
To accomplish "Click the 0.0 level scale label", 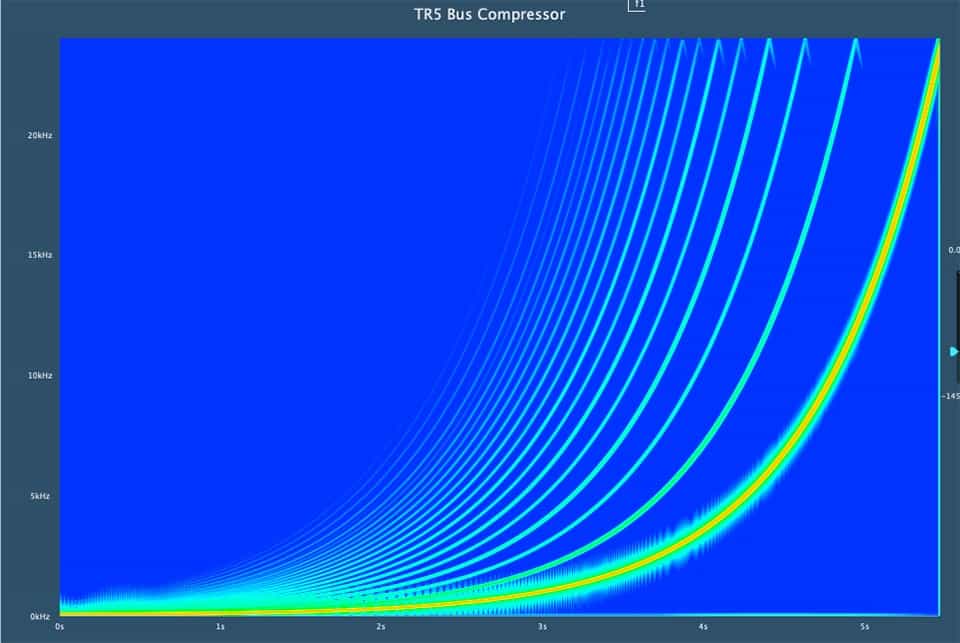I will pyautogui.click(x=953, y=250).
